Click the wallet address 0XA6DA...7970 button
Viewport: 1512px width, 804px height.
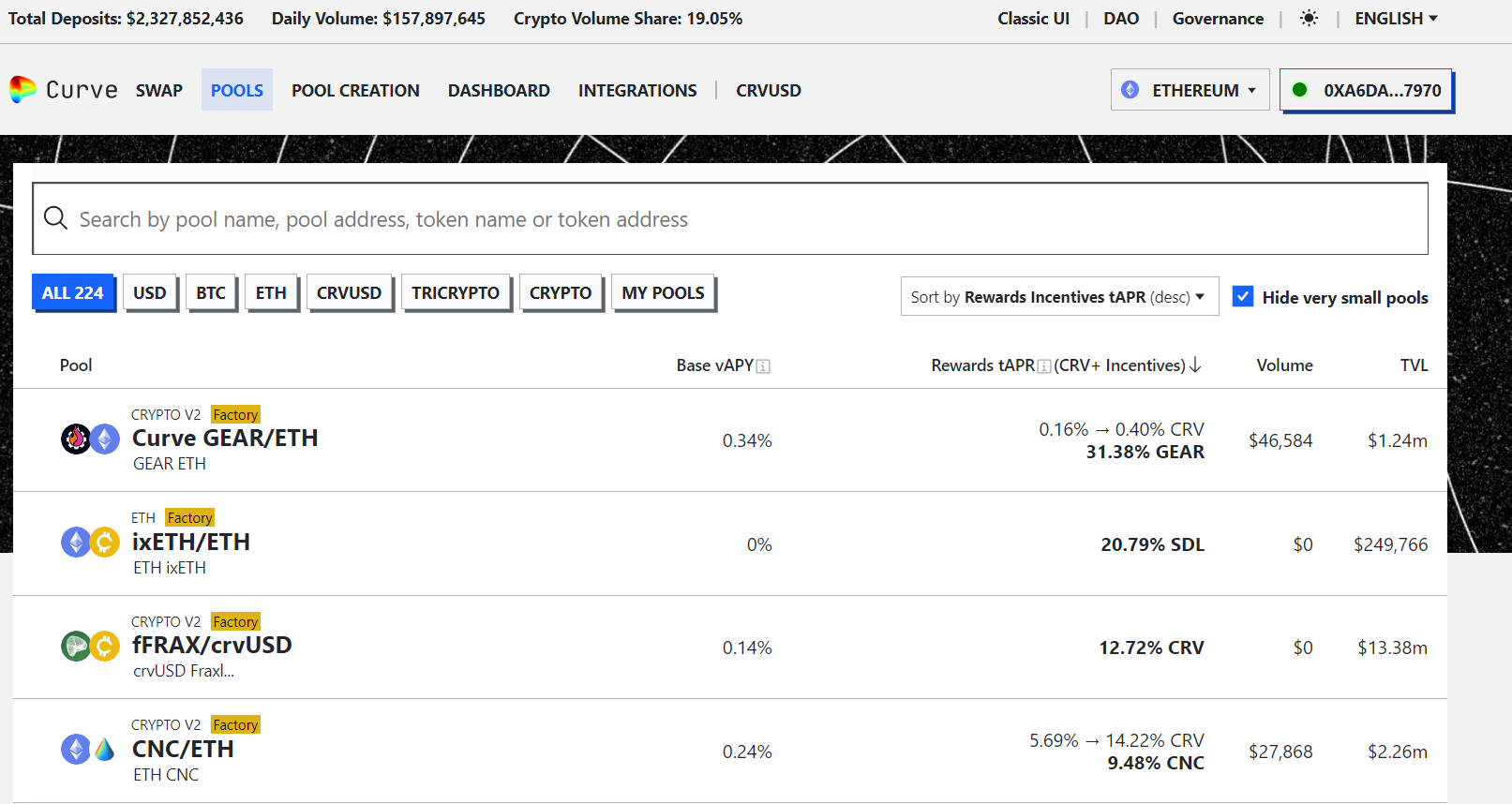click(x=1366, y=90)
